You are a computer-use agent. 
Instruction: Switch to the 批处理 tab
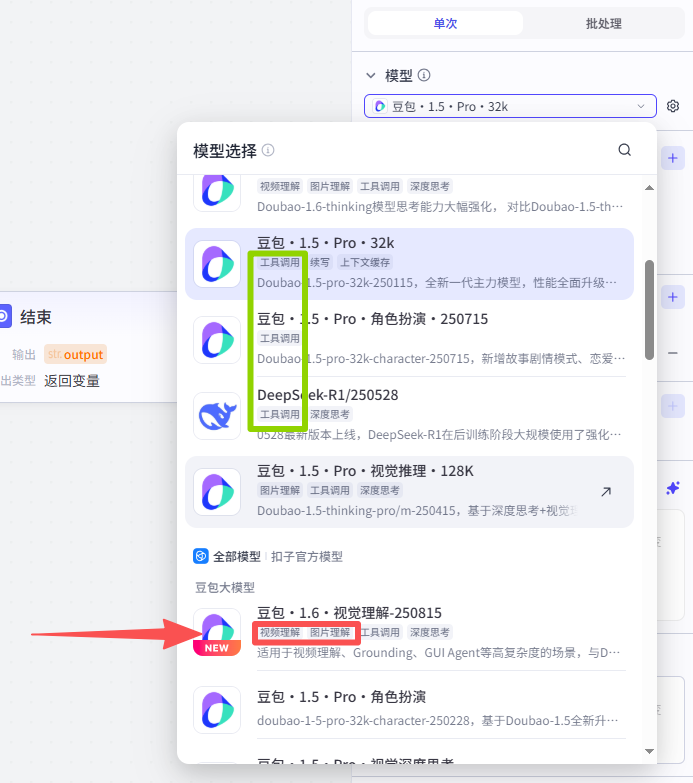click(604, 23)
